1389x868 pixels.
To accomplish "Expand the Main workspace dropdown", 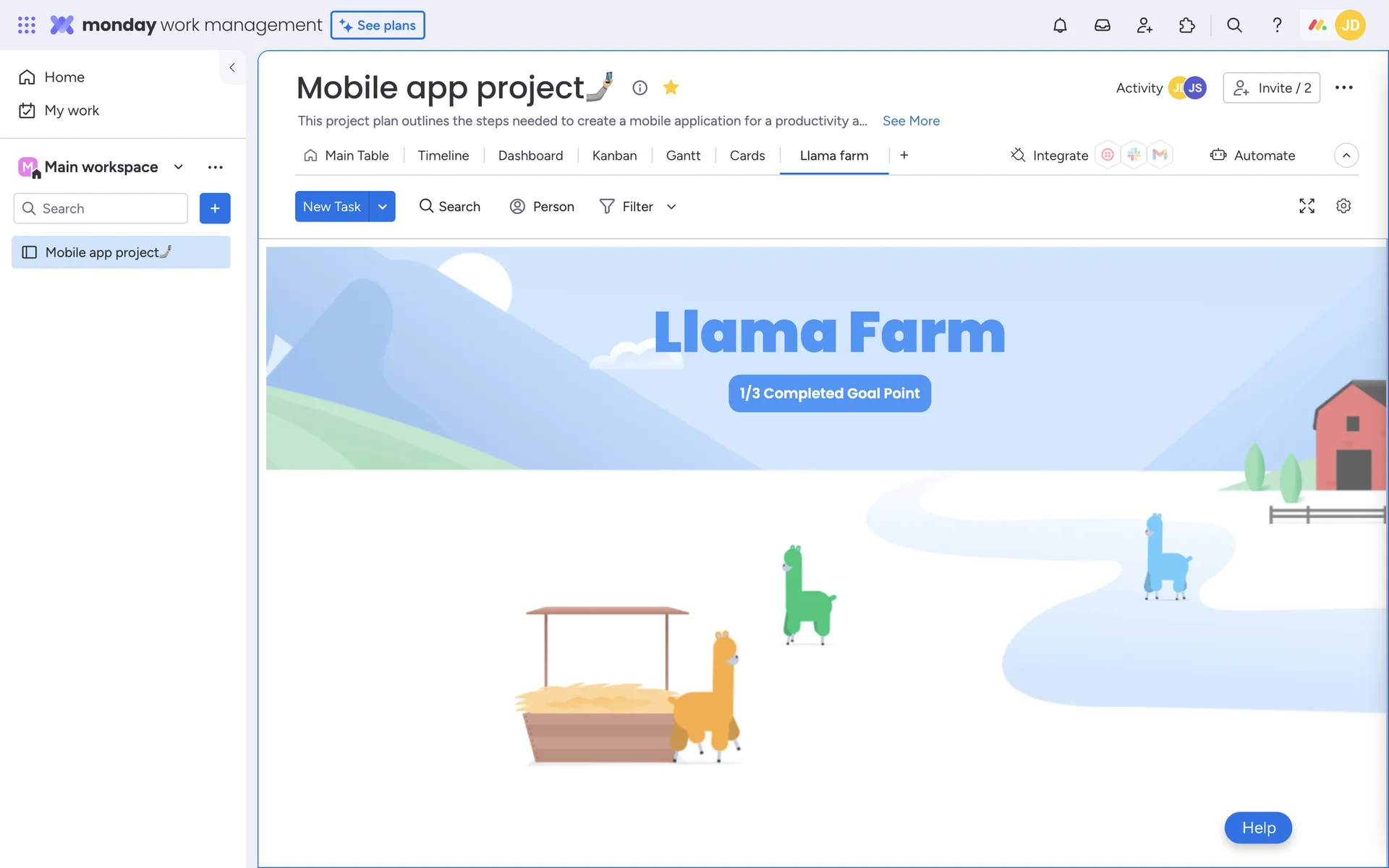I will coord(179,167).
